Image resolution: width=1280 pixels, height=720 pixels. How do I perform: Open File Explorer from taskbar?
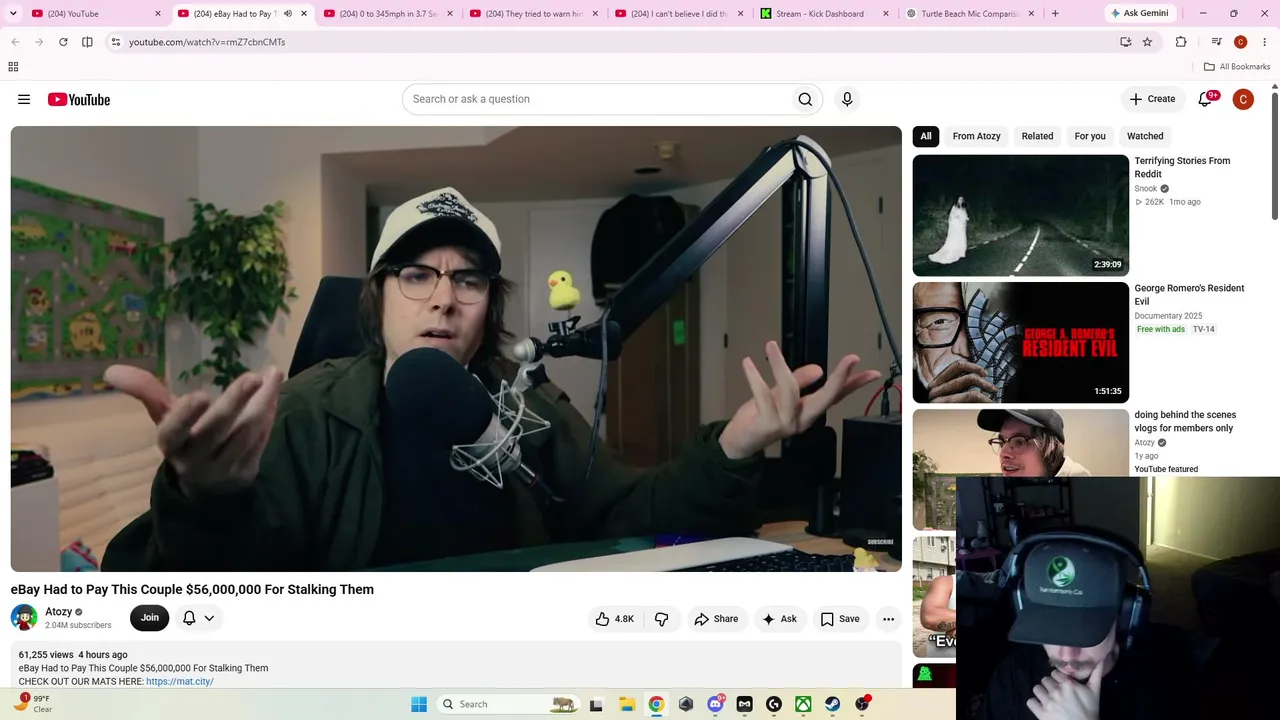click(x=626, y=704)
